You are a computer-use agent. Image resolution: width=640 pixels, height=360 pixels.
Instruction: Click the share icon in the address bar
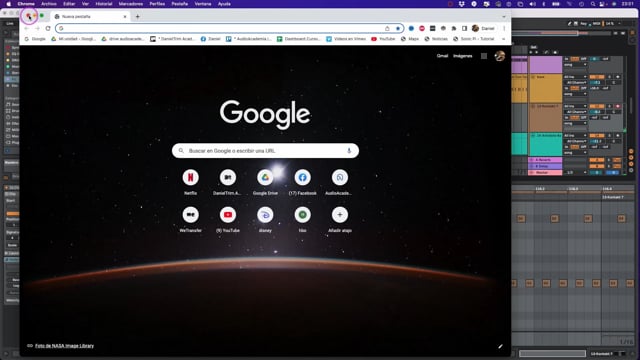pyautogui.click(x=387, y=28)
